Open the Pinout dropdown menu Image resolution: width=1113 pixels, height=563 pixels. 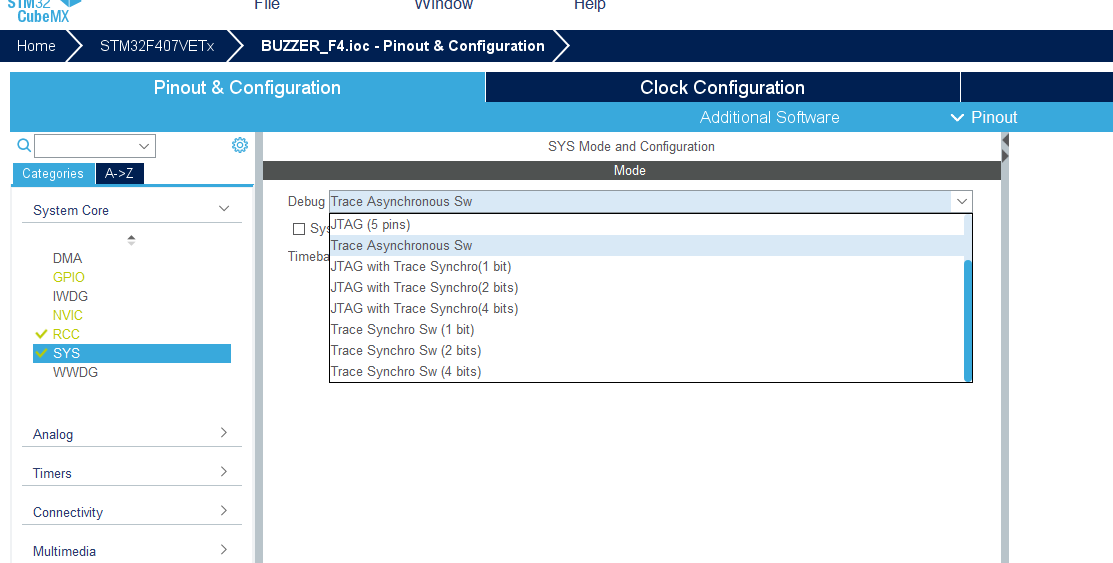point(984,117)
